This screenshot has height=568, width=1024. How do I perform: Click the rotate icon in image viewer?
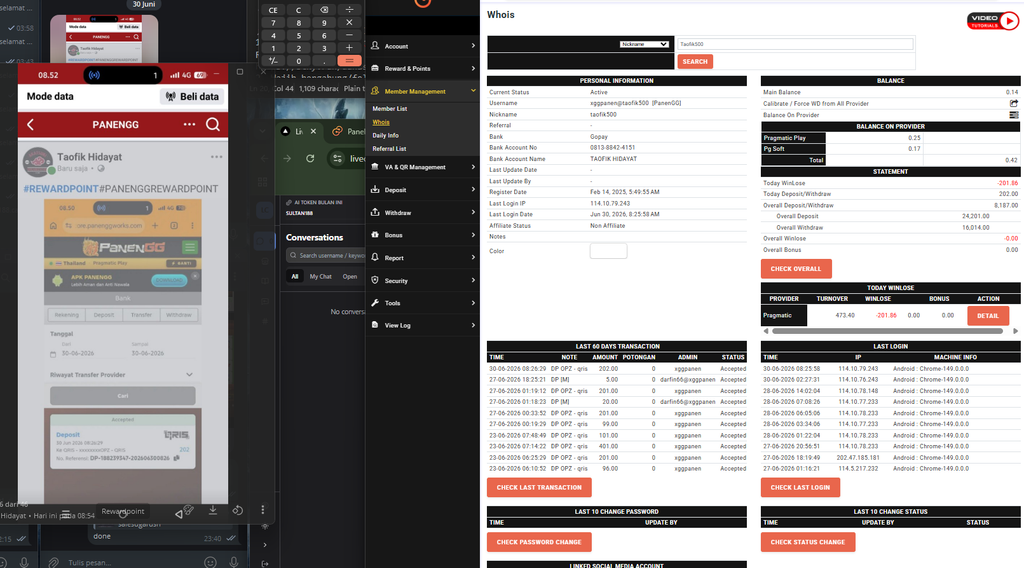click(238, 511)
